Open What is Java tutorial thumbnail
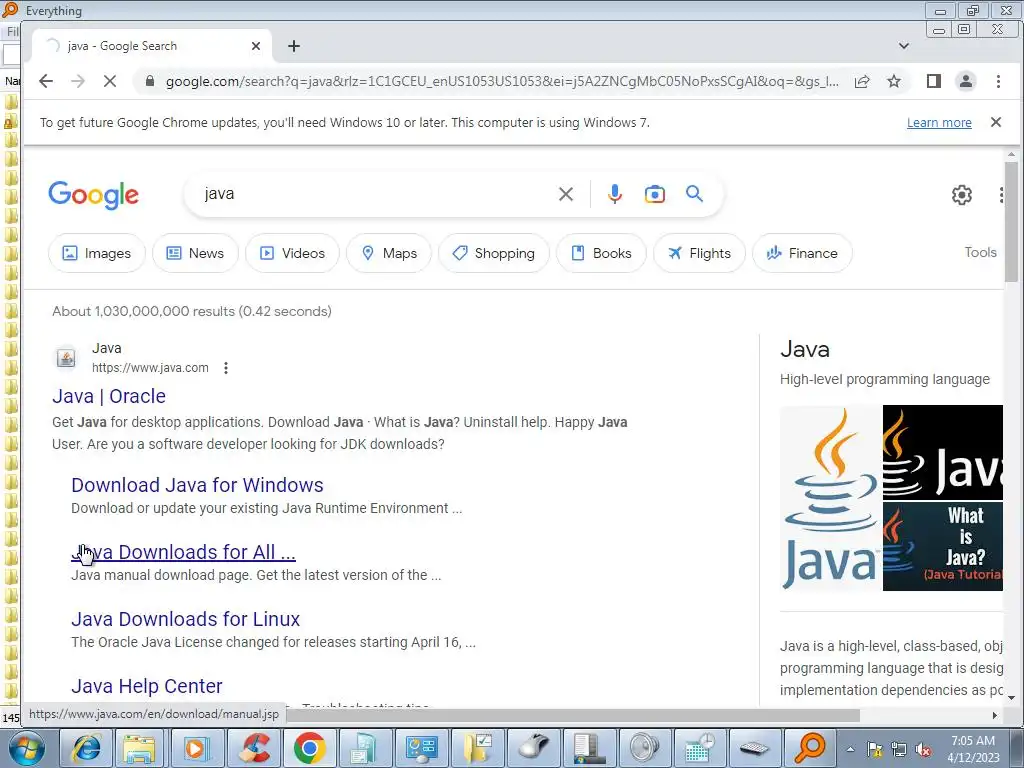The width and height of the screenshot is (1024, 768). [943, 547]
